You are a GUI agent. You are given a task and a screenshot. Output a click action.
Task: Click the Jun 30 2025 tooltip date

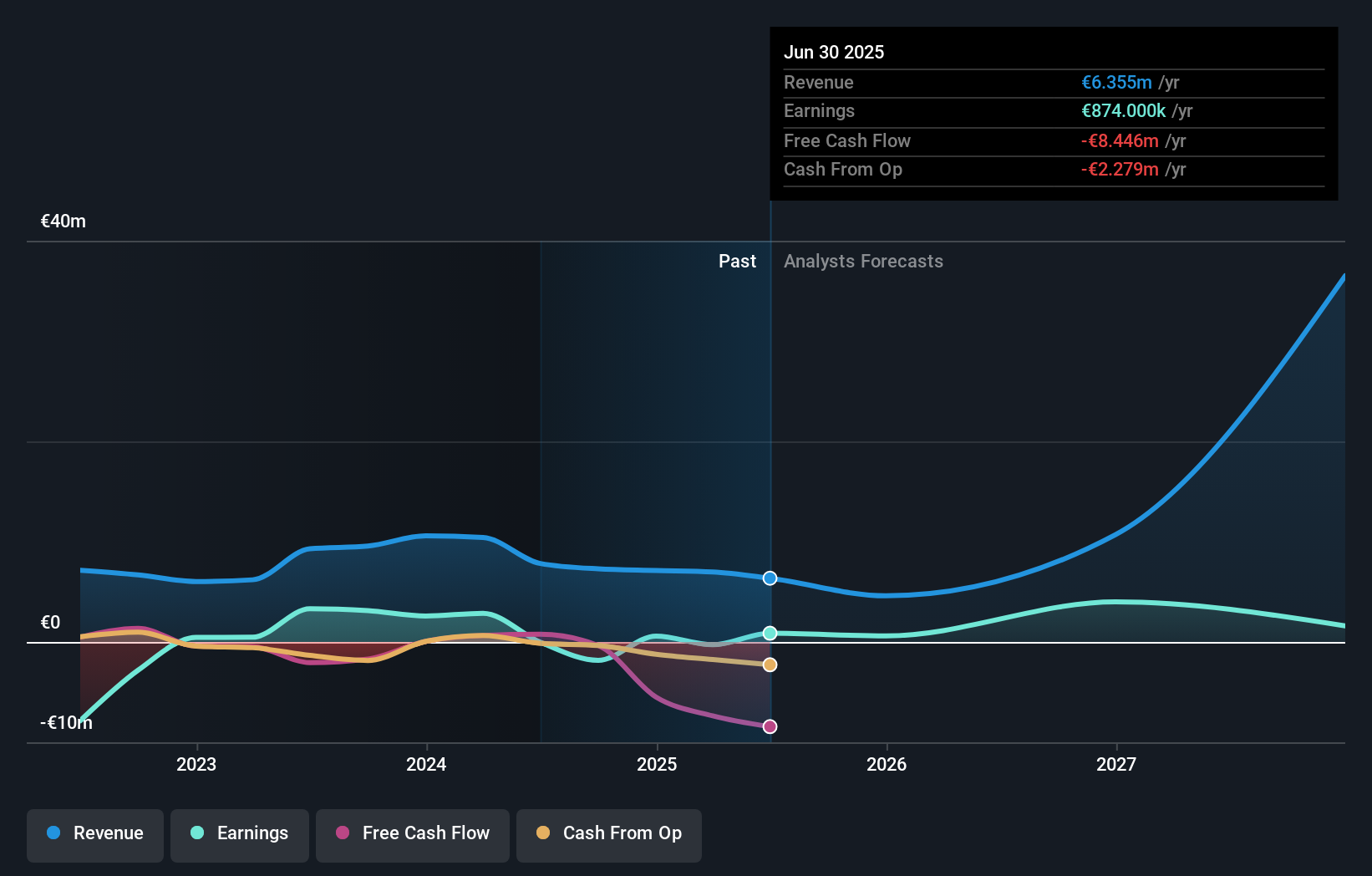point(834,52)
